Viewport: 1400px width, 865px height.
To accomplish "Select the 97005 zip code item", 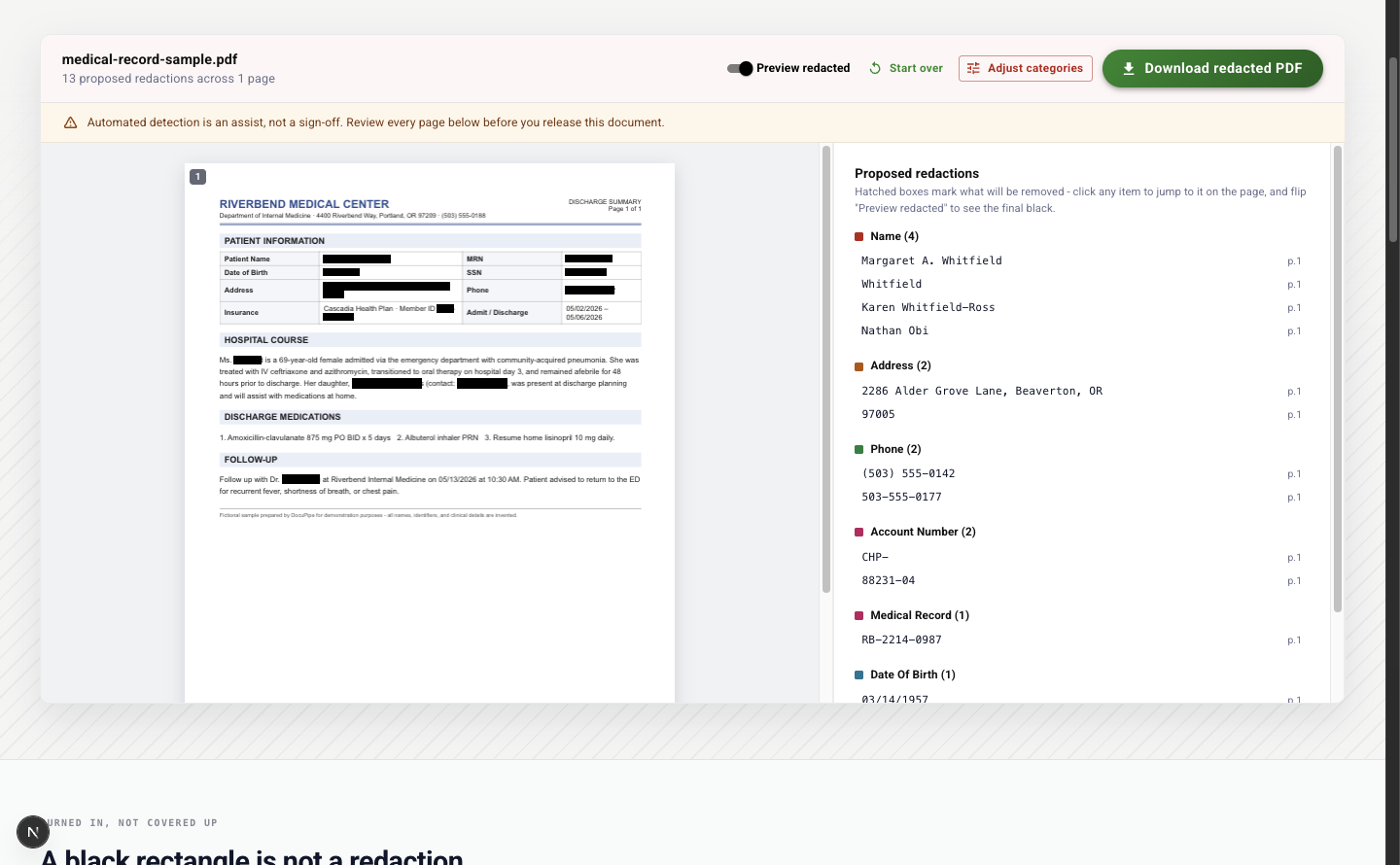I will [1081, 414].
